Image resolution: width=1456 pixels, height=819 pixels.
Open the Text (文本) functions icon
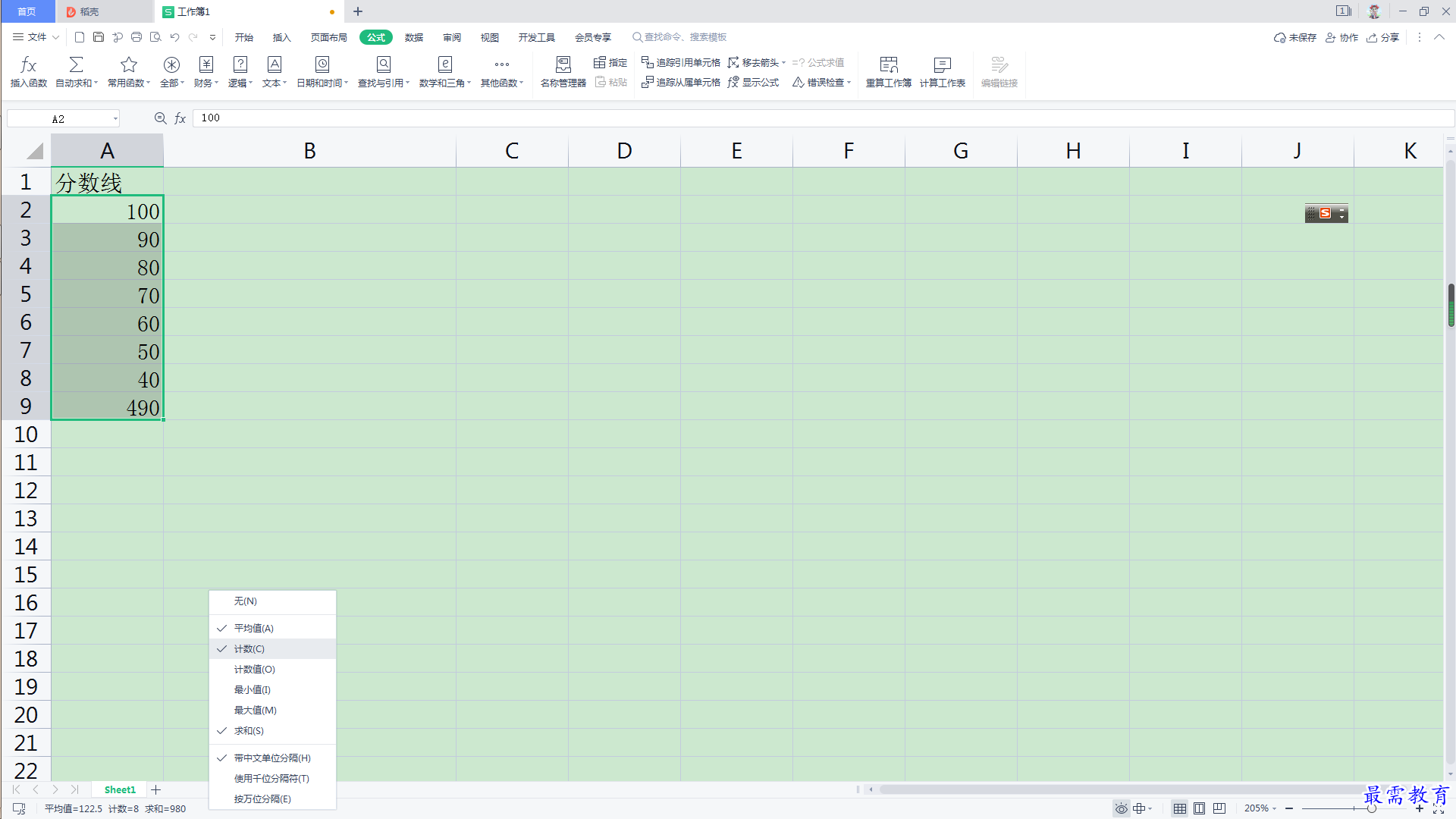click(275, 64)
